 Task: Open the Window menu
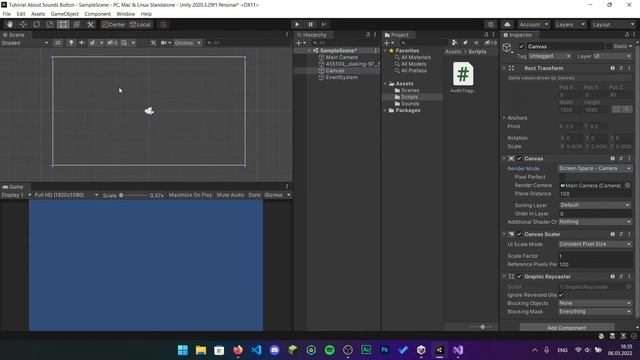[x=125, y=14]
